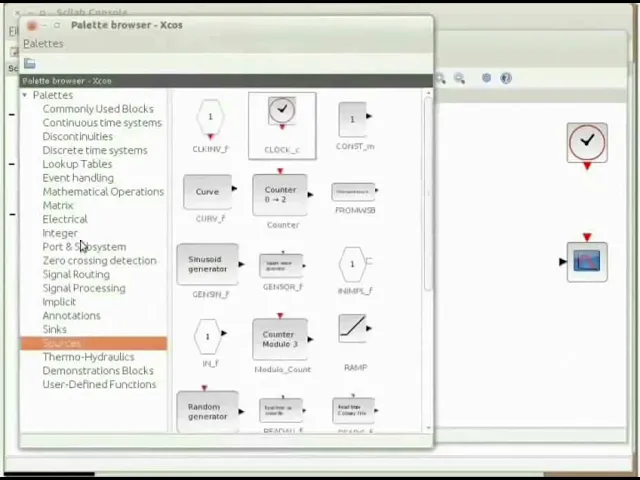Screen dimensions: 640x480
Task: Click the clock block in Xcos diagram
Action: [587, 143]
